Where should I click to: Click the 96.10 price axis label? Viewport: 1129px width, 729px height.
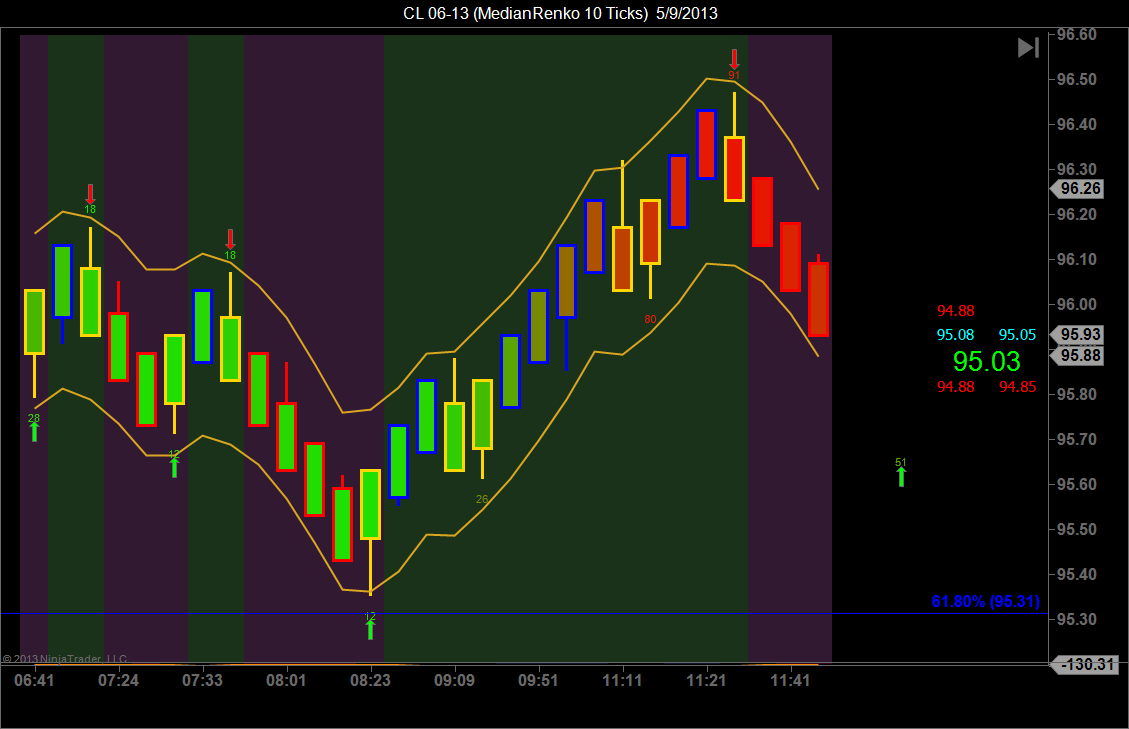(1076, 259)
